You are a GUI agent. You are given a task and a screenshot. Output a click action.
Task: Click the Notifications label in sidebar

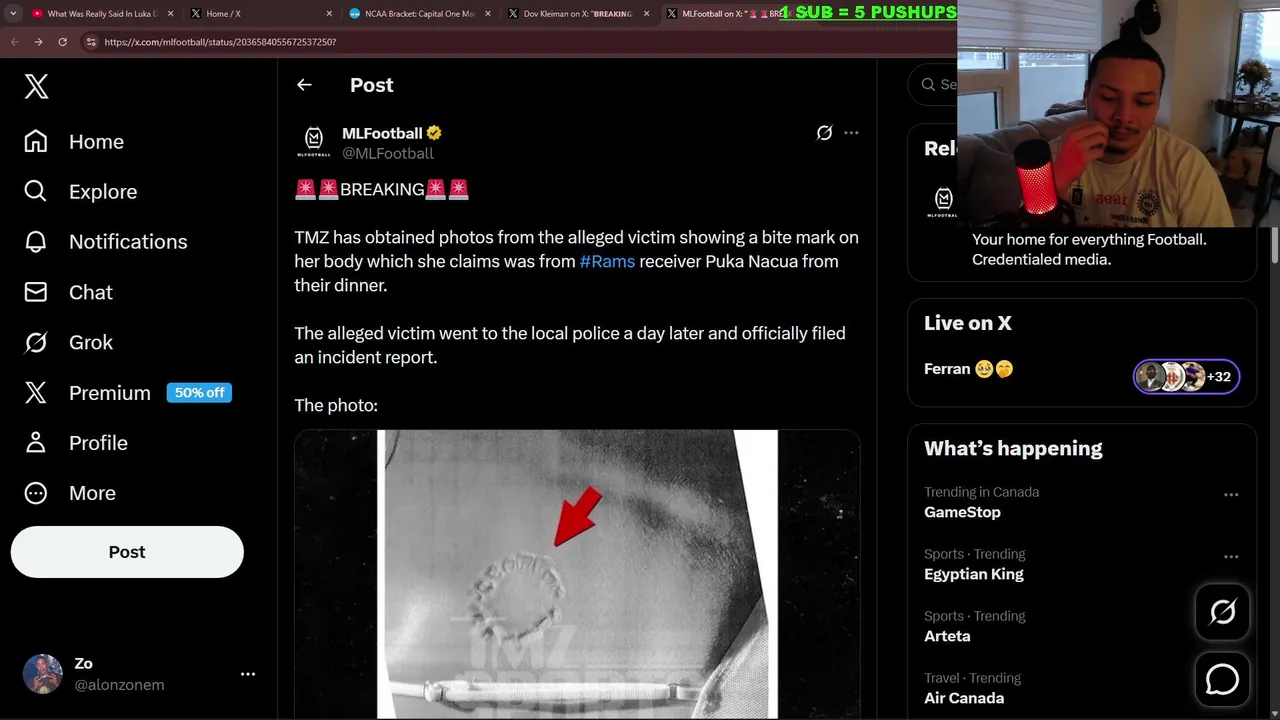[x=128, y=242]
